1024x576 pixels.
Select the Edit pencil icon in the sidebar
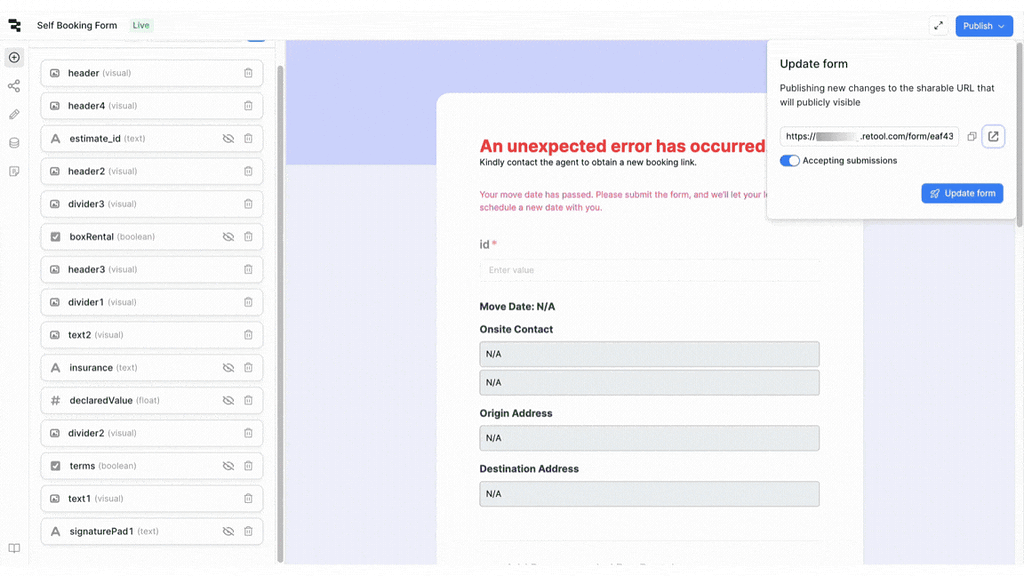click(x=14, y=114)
